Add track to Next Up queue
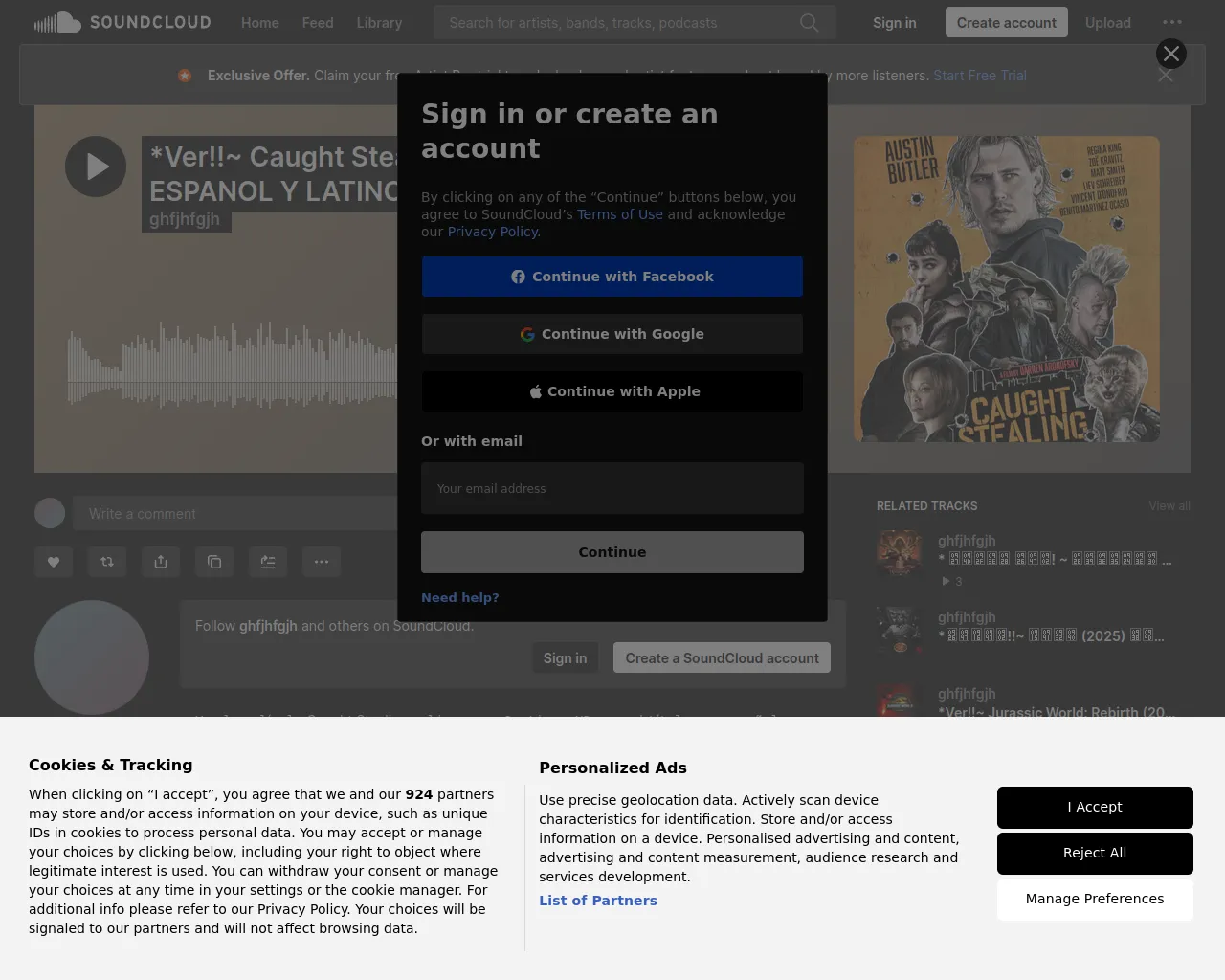This screenshot has height=980, width=1225. (268, 562)
